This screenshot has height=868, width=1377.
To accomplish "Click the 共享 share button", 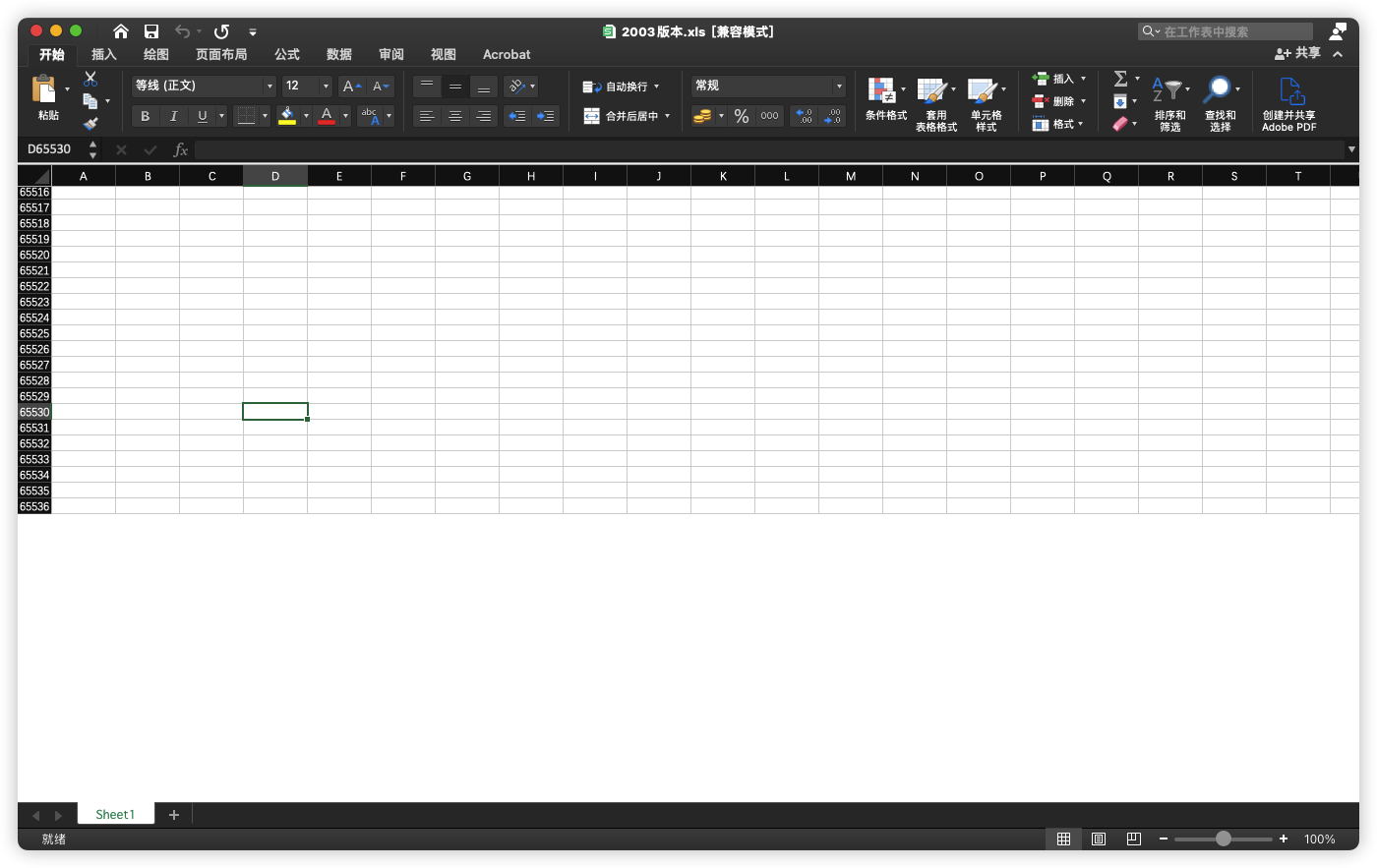I will (x=1298, y=53).
